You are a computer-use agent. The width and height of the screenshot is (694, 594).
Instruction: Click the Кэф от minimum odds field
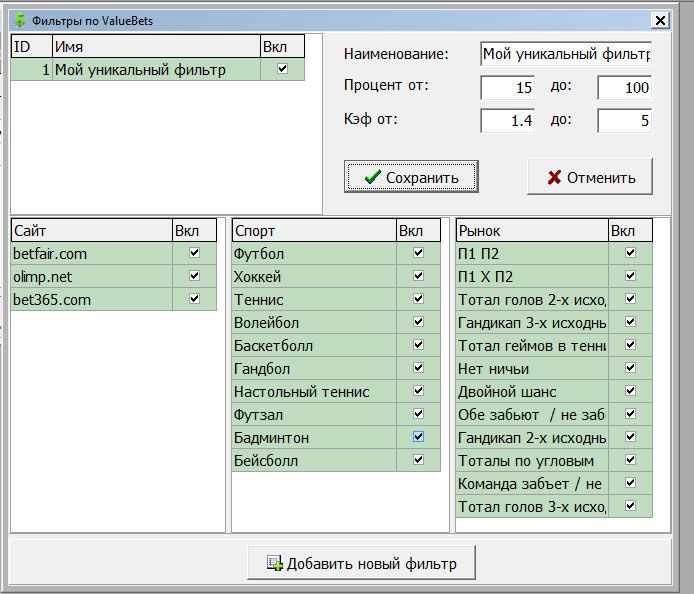point(508,121)
